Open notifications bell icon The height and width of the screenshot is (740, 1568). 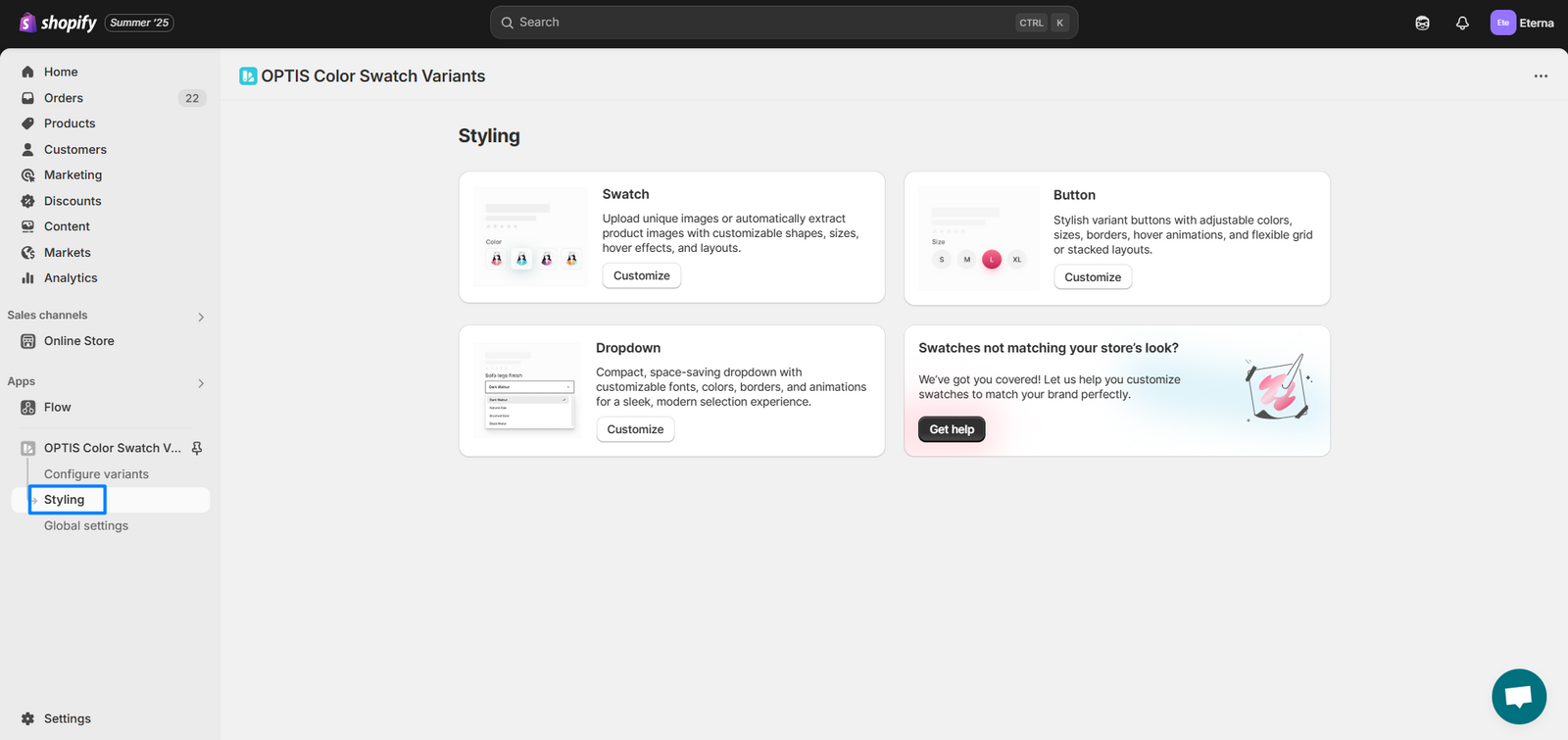1462,23
